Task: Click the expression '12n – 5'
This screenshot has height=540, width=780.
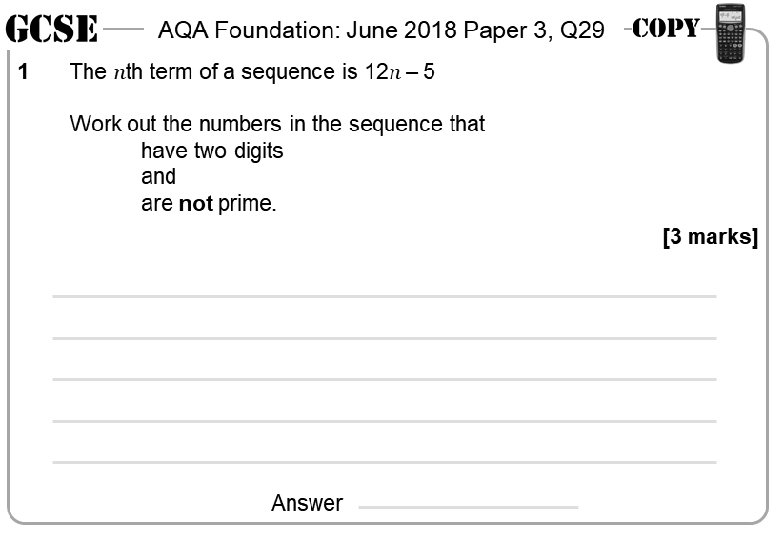Action: click(400, 72)
